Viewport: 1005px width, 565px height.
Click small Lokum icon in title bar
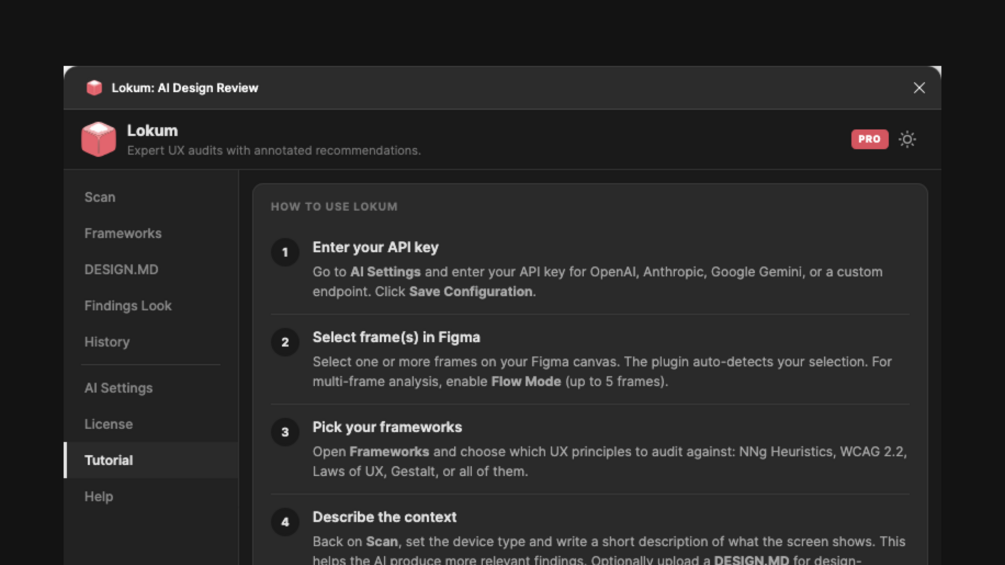94,88
